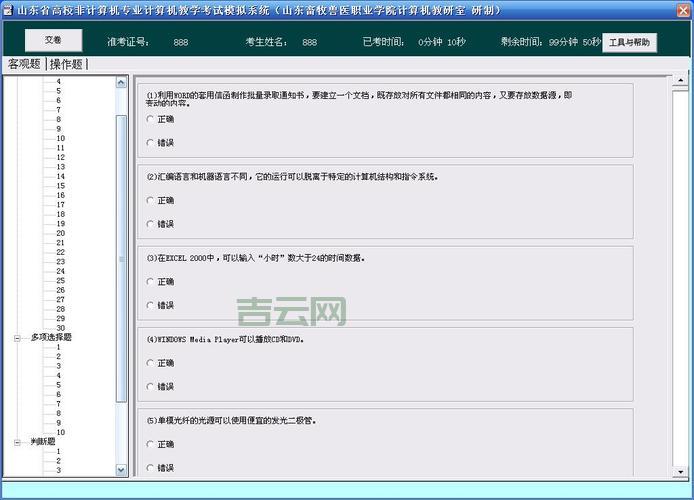The height and width of the screenshot is (500, 694).
Task: Collapse the 多项选择题 tree node
Action: (x=17, y=338)
